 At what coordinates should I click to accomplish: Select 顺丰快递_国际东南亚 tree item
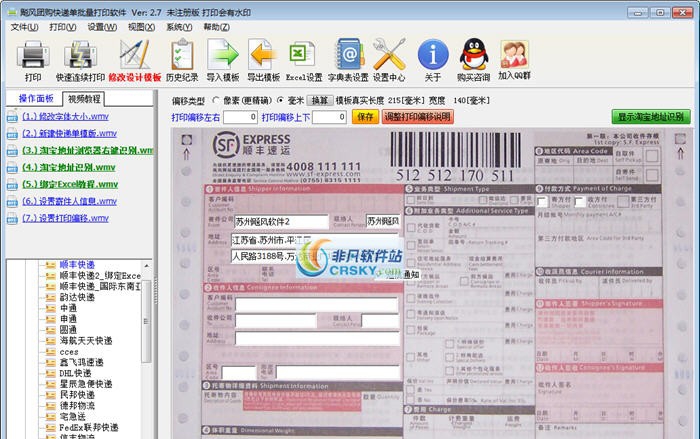tap(100, 286)
